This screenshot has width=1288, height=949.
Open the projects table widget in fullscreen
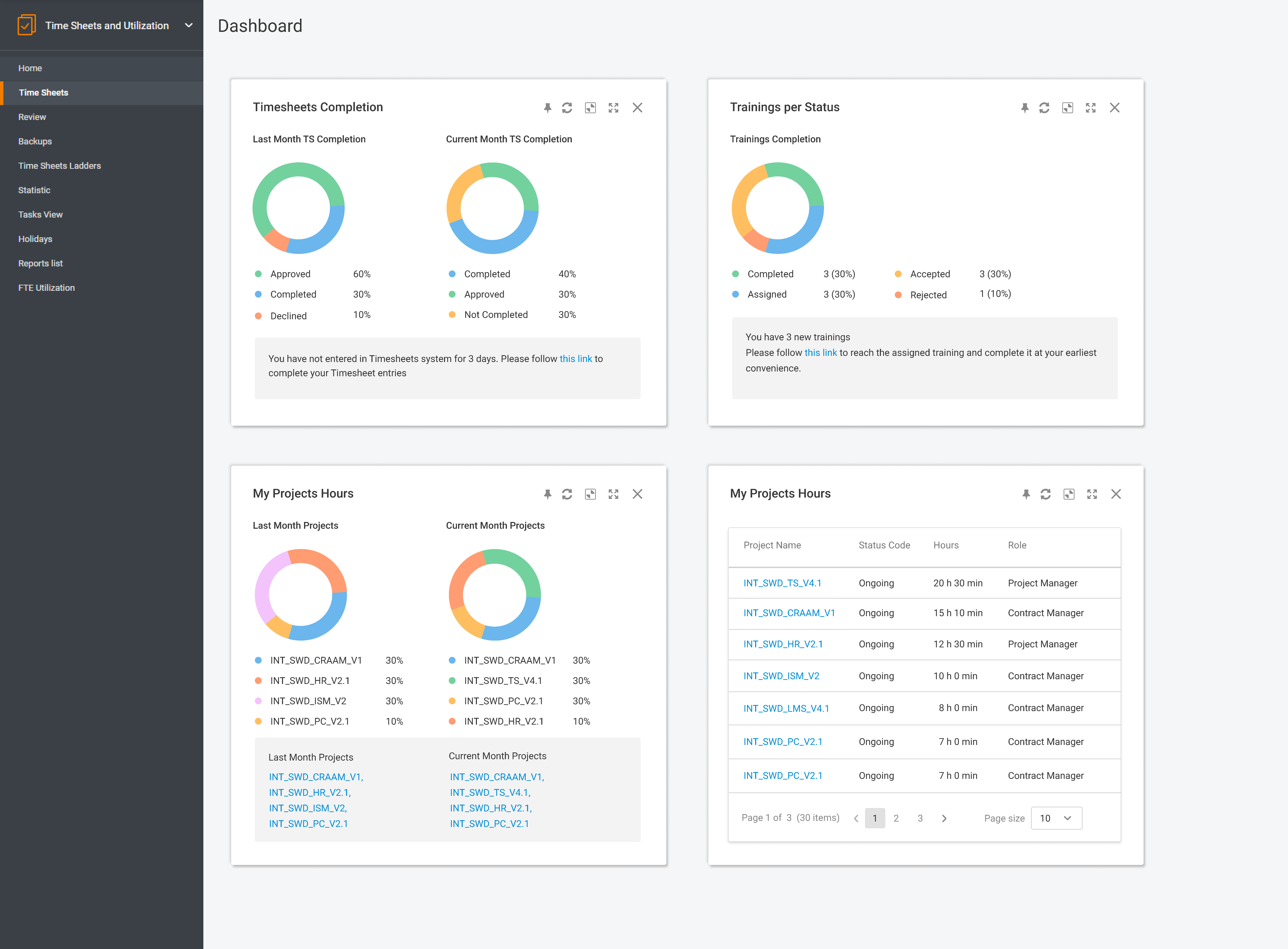(1091, 494)
